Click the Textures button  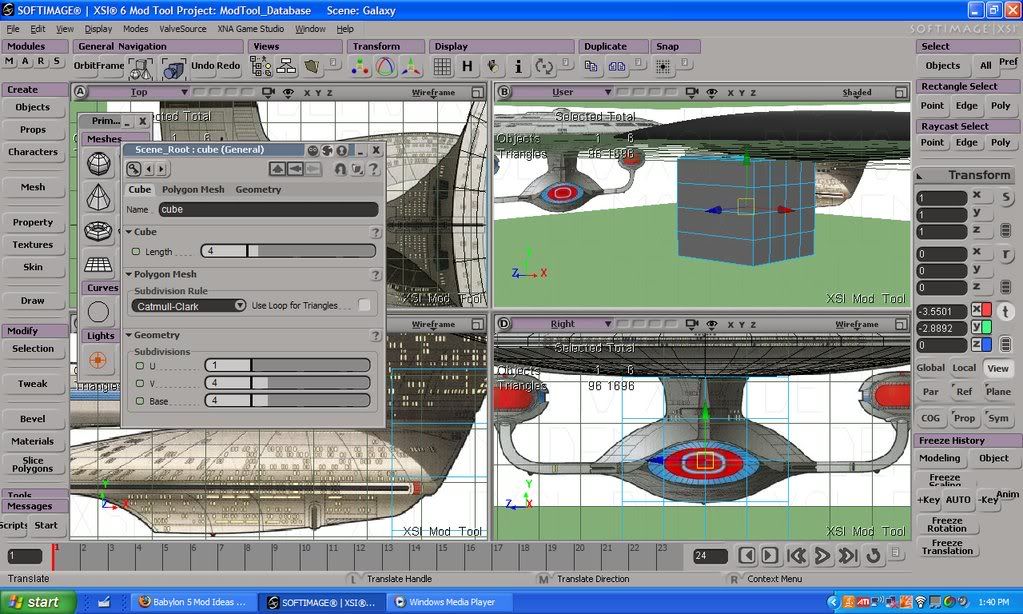33,245
